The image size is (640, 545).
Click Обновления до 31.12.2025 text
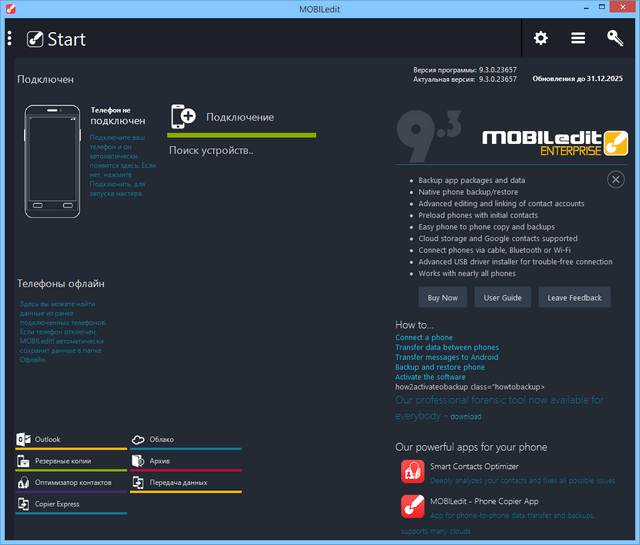(x=578, y=79)
